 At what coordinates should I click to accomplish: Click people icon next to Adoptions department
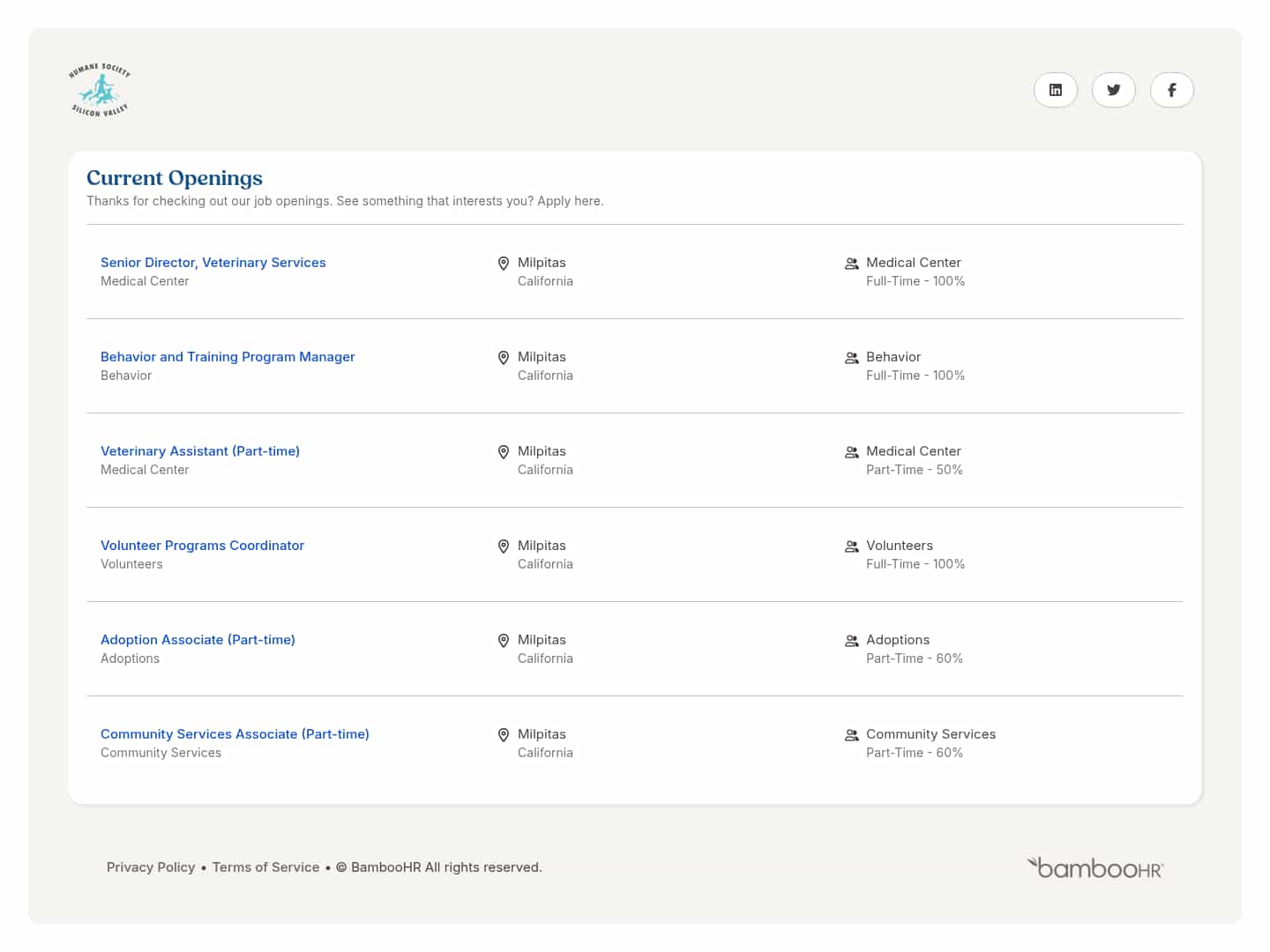(x=852, y=641)
